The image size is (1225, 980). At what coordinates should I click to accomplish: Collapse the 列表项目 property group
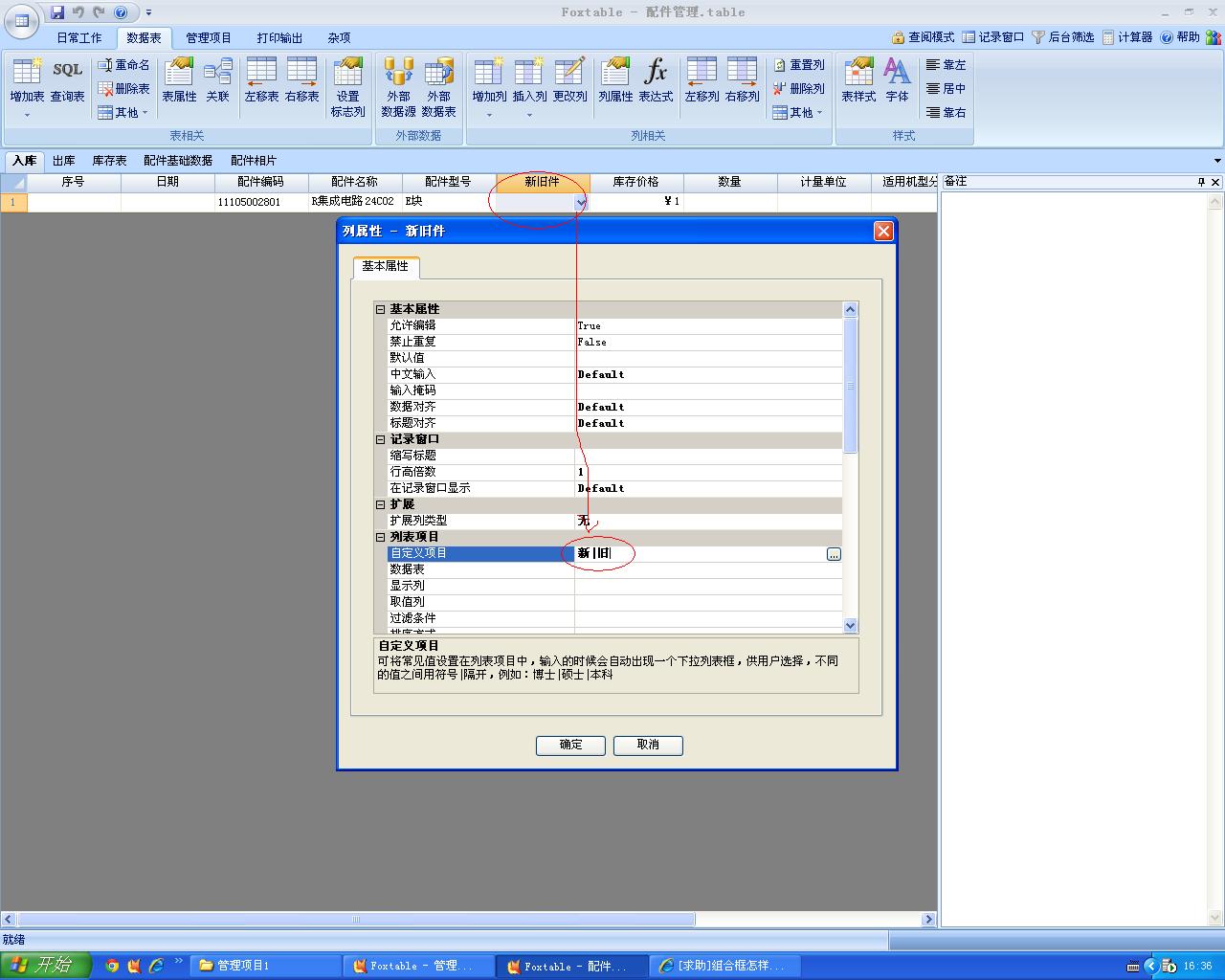pyautogui.click(x=380, y=537)
